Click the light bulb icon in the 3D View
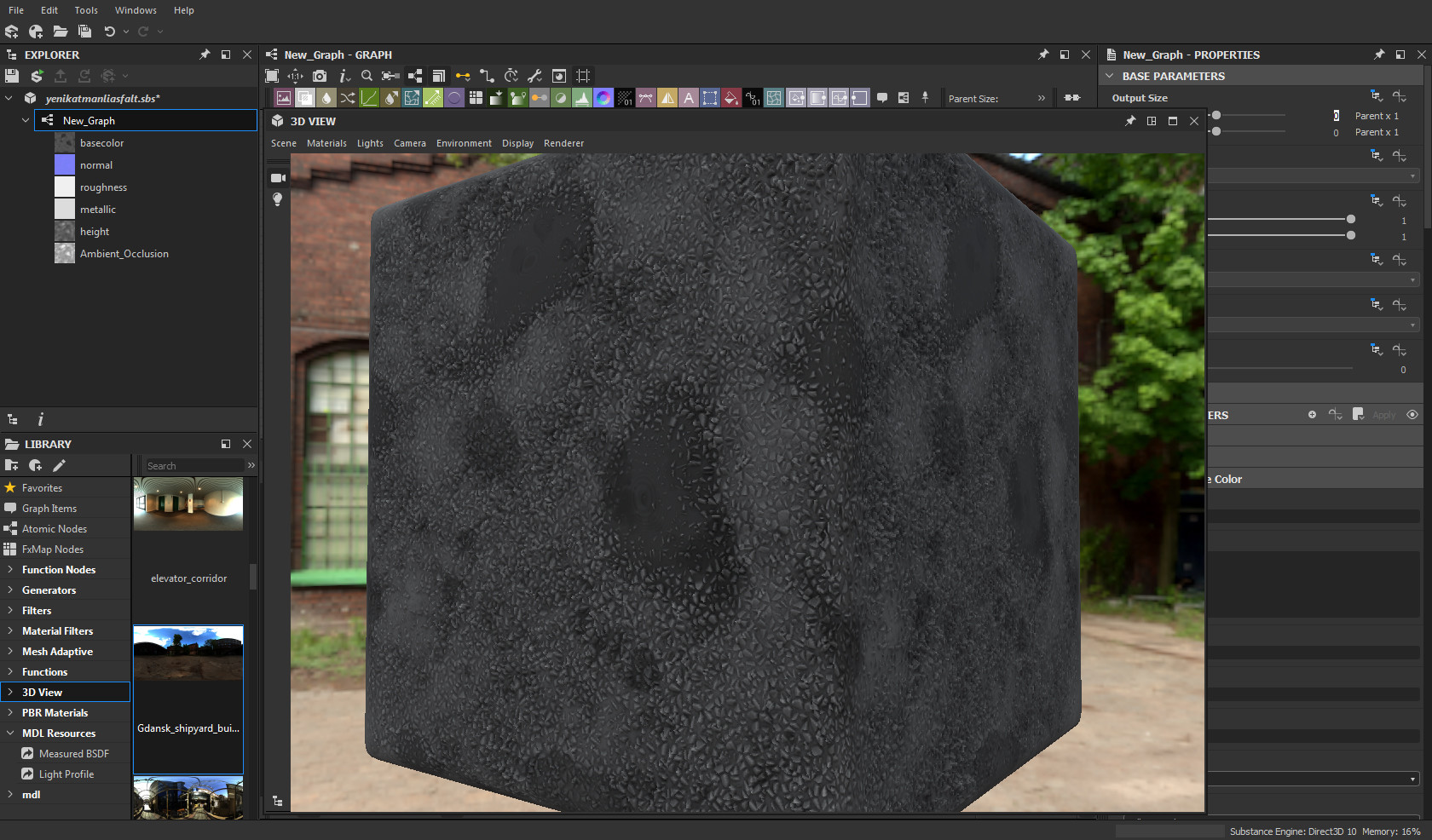 point(277,199)
